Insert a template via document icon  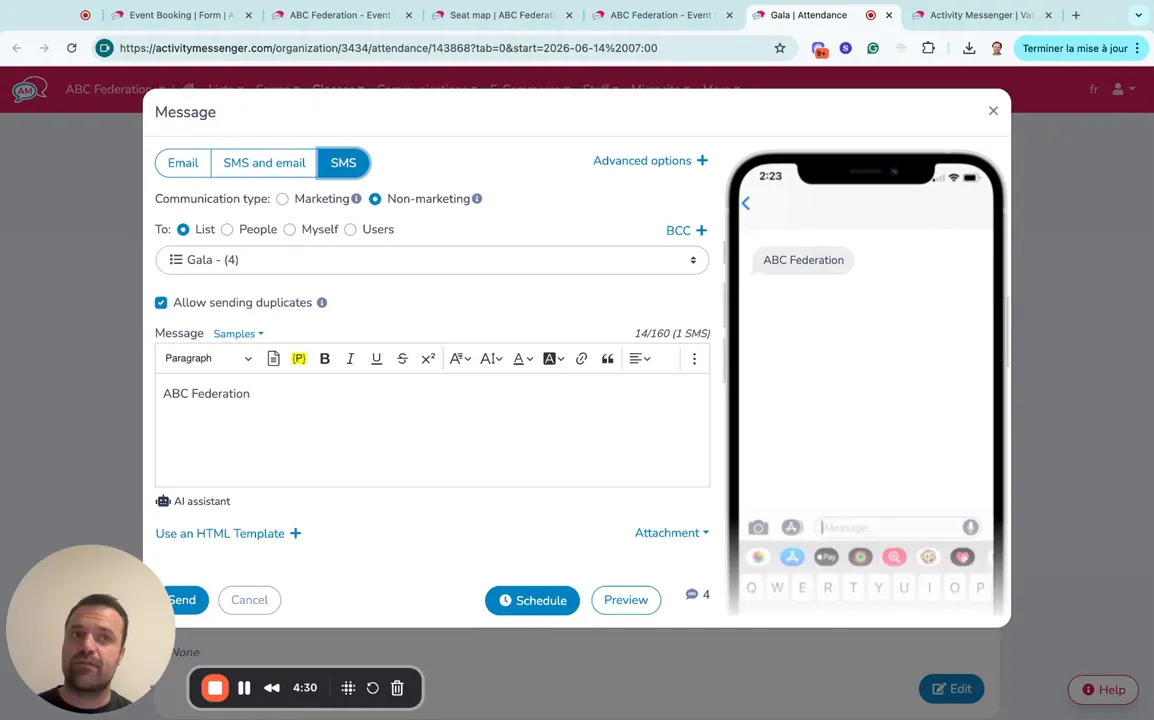[273, 359]
